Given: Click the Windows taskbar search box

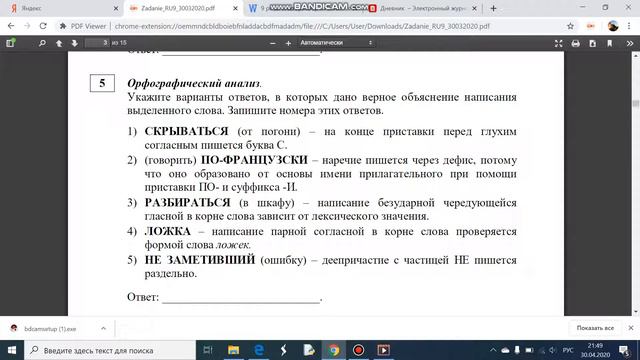Looking at the screenshot, I should click(x=110, y=350).
